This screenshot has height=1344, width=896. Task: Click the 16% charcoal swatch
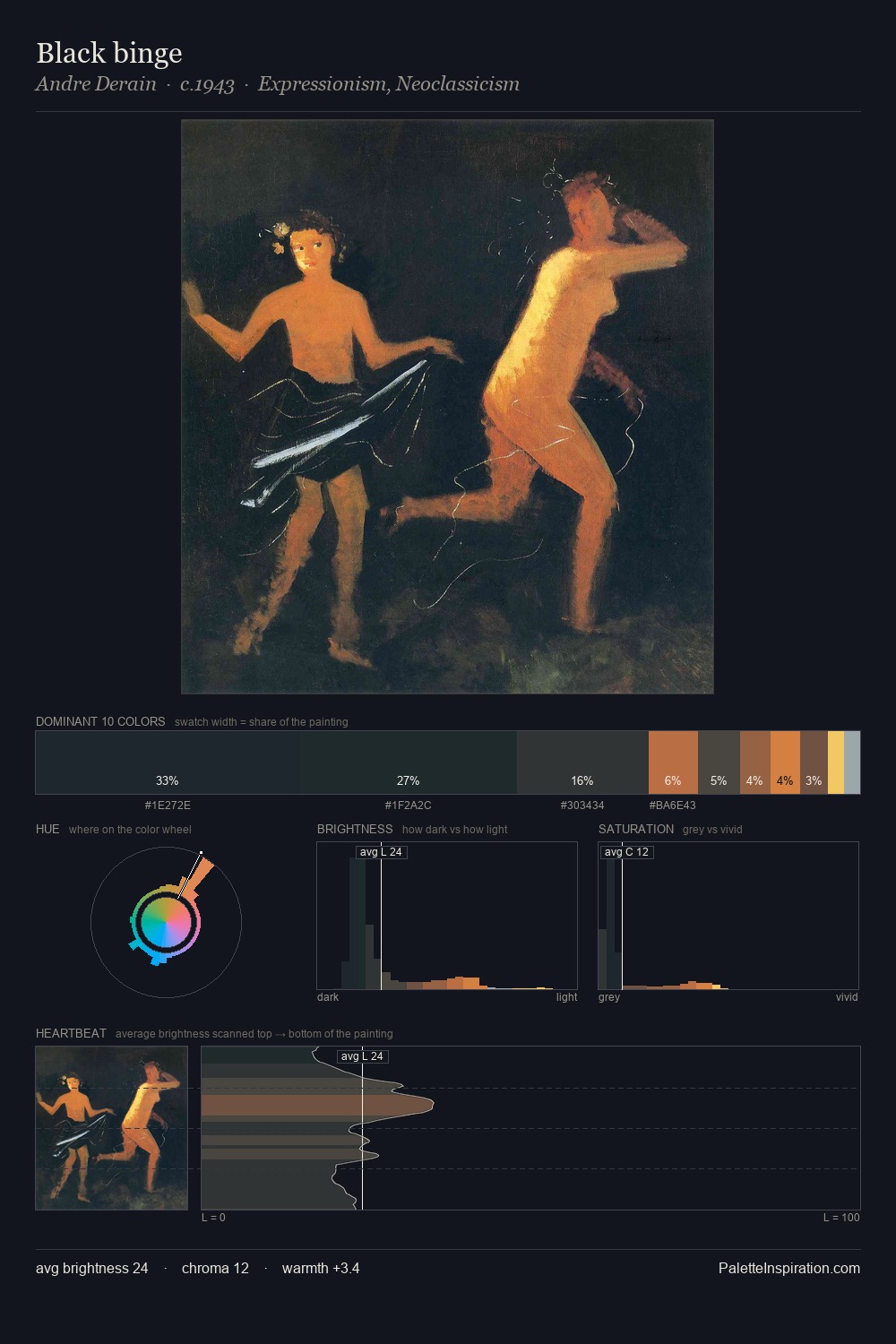pyautogui.click(x=582, y=762)
